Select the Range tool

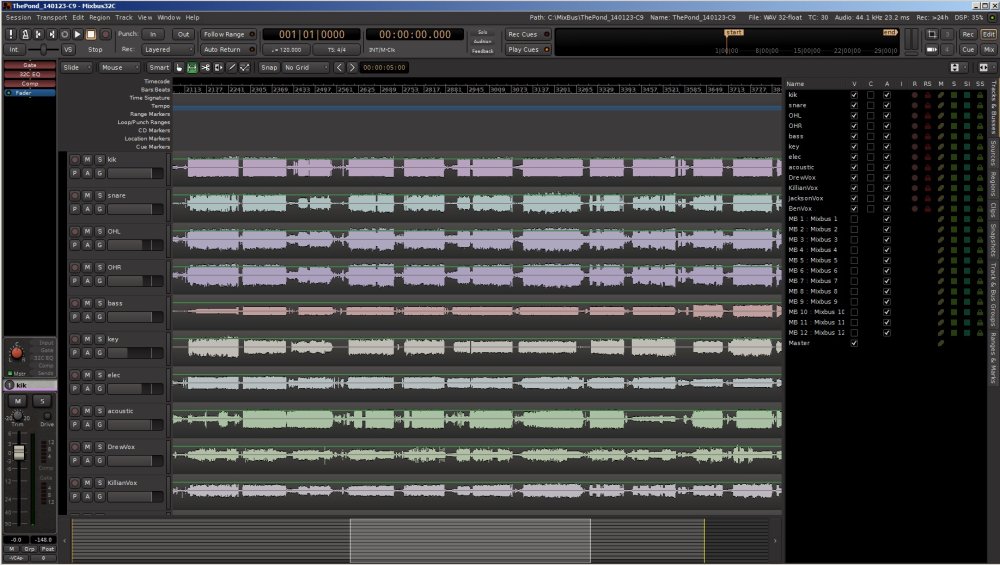point(192,67)
